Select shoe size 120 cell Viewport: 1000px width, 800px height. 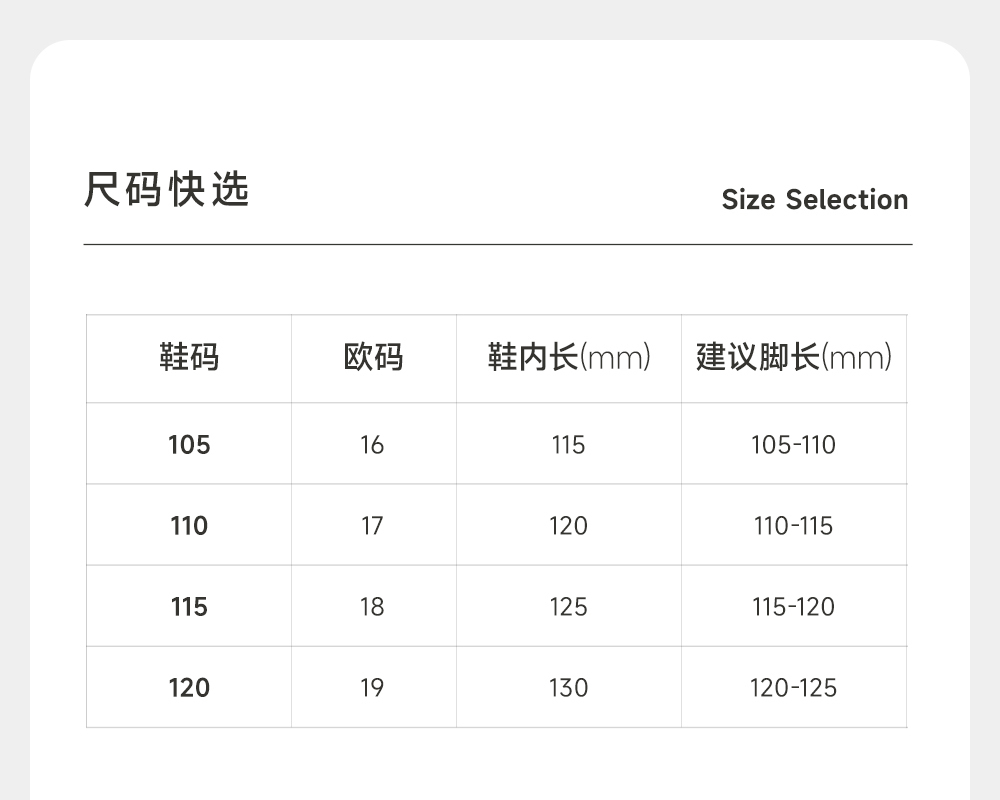[x=189, y=688]
